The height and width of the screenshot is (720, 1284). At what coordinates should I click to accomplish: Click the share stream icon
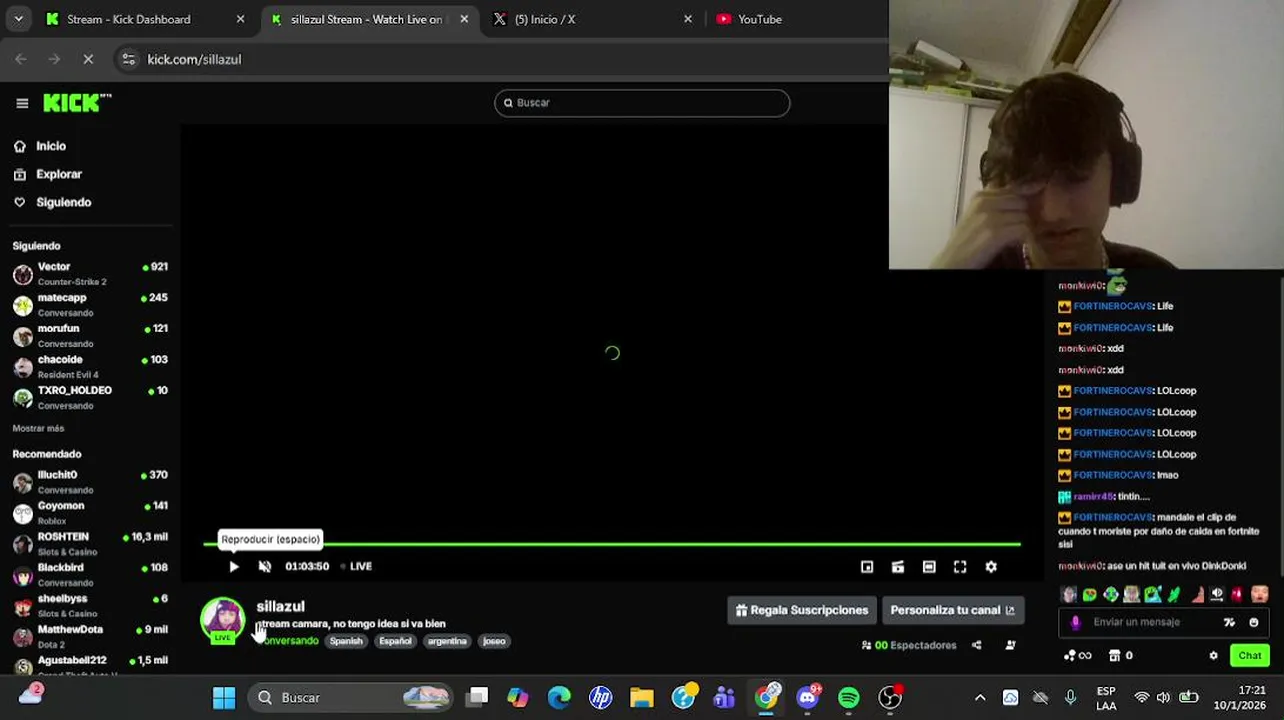[x=977, y=645]
